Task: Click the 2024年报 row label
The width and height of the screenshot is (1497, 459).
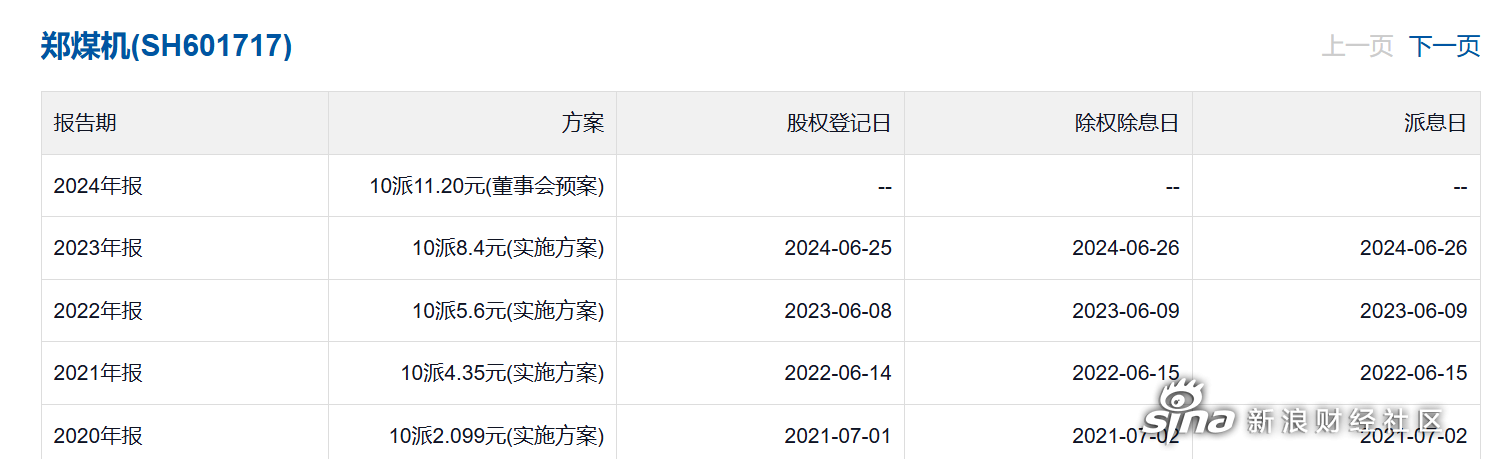Action: pyautogui.click(x=98, y=186)
